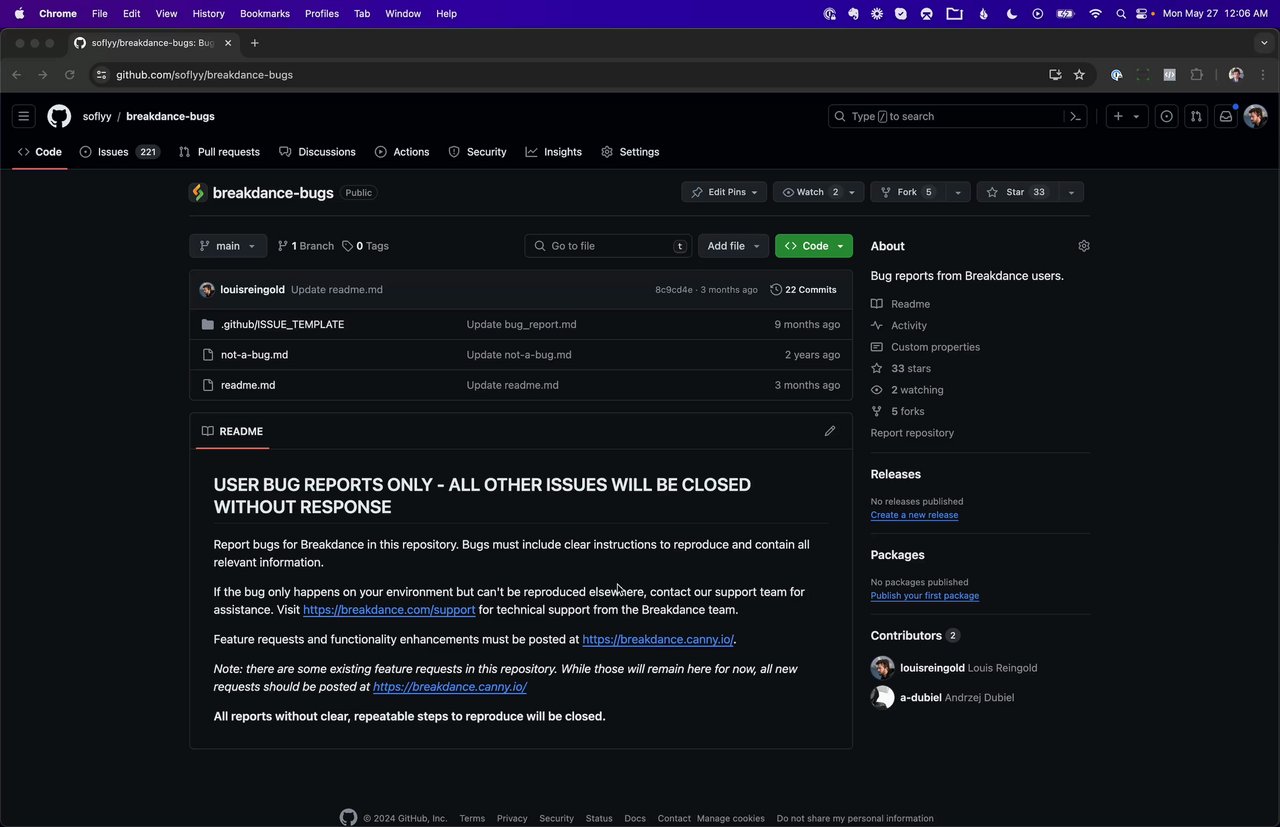This screenshot has height=827, width=1280.
Task: Open a new Chrome tab
Action: (x=255, y=43)
